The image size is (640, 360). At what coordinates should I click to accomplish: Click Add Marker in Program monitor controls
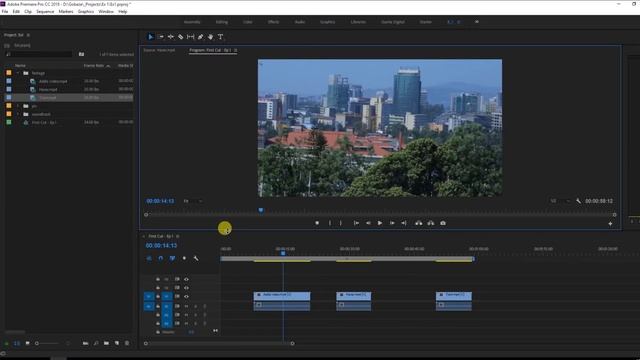click(x=317, y=223)
